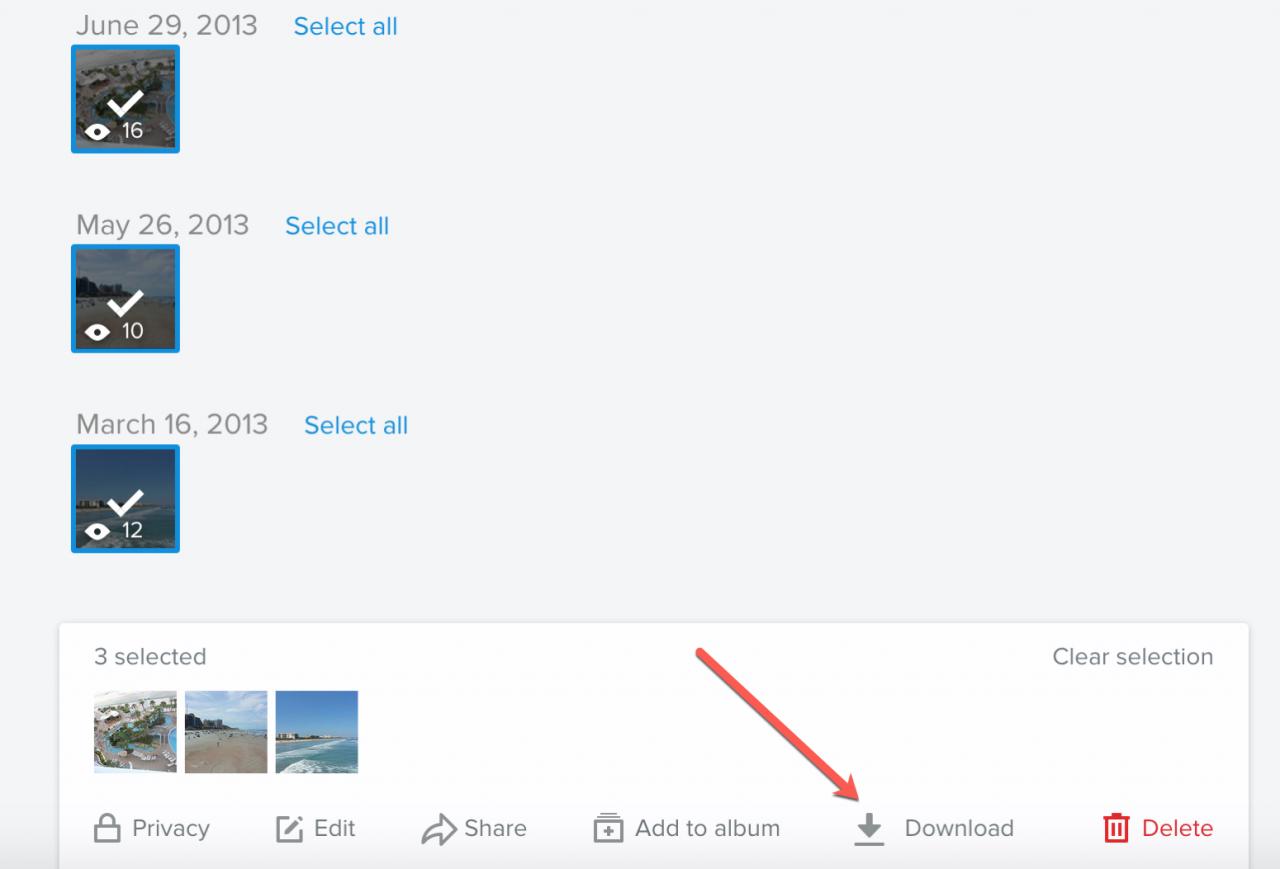The image size is (1280, 869).
Task: Click the Add to album icon
Action: click(608, 829)
